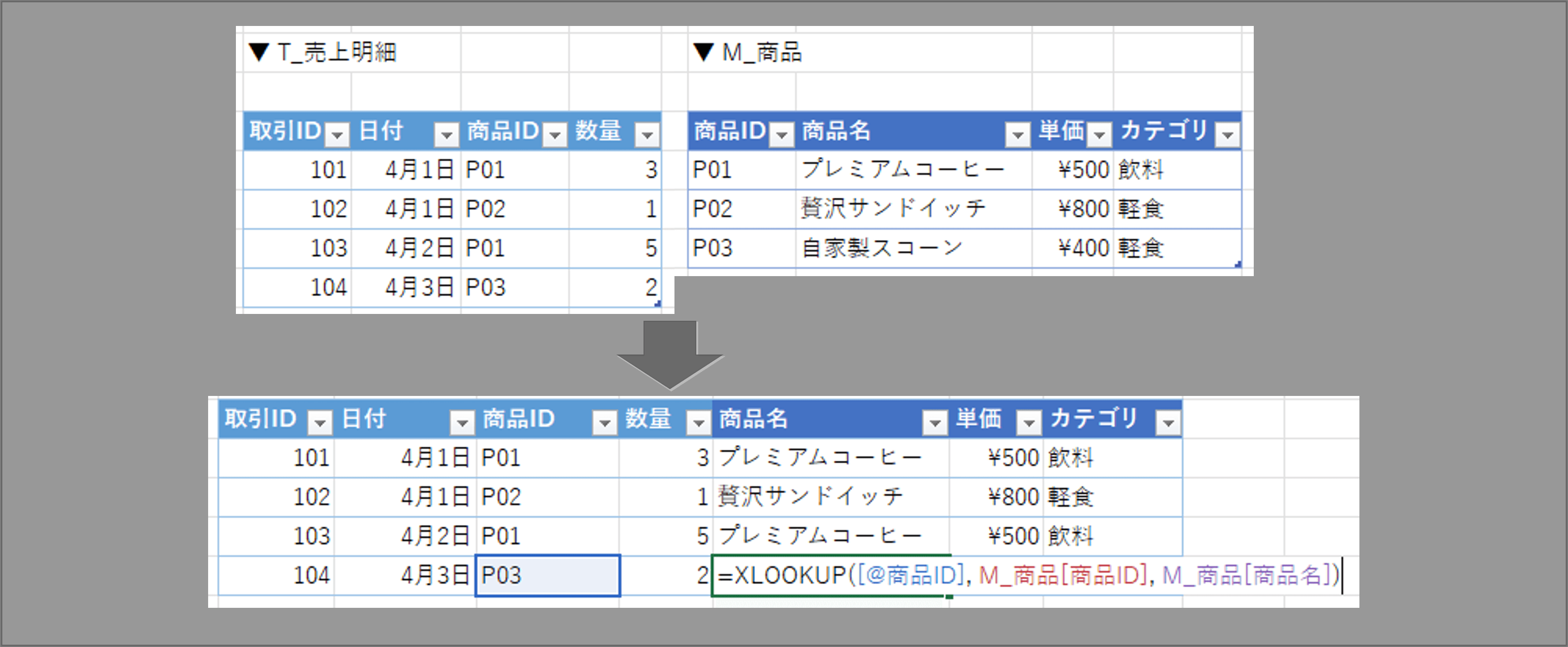Select cell 101 in top T_売上明細 table
Viewport: 1568px width, 647px height.
tap(297, 169)
